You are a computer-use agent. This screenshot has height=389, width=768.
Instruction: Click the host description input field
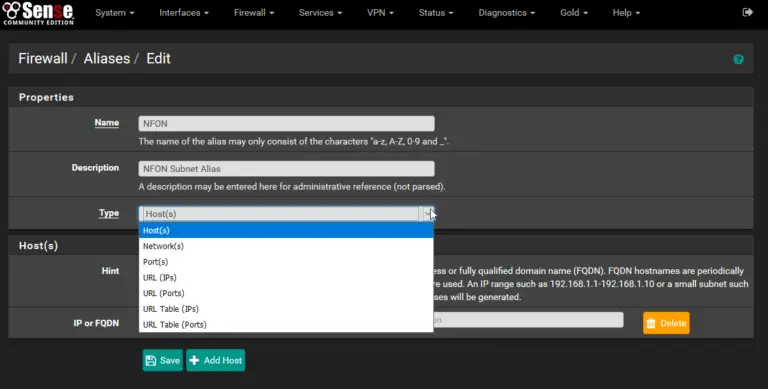(x=528, y=320)
